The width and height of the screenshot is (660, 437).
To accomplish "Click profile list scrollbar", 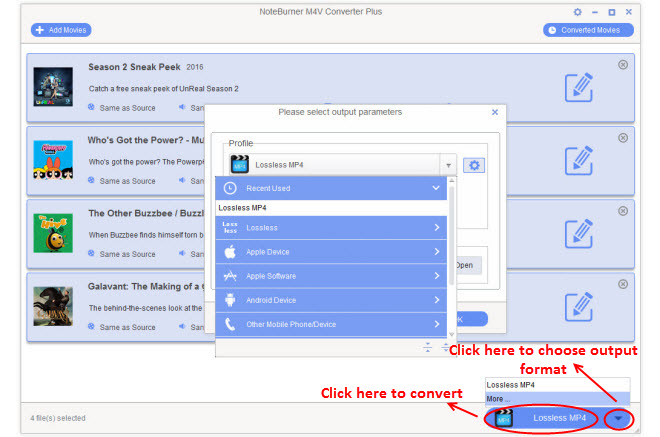I will coord(452,236).
